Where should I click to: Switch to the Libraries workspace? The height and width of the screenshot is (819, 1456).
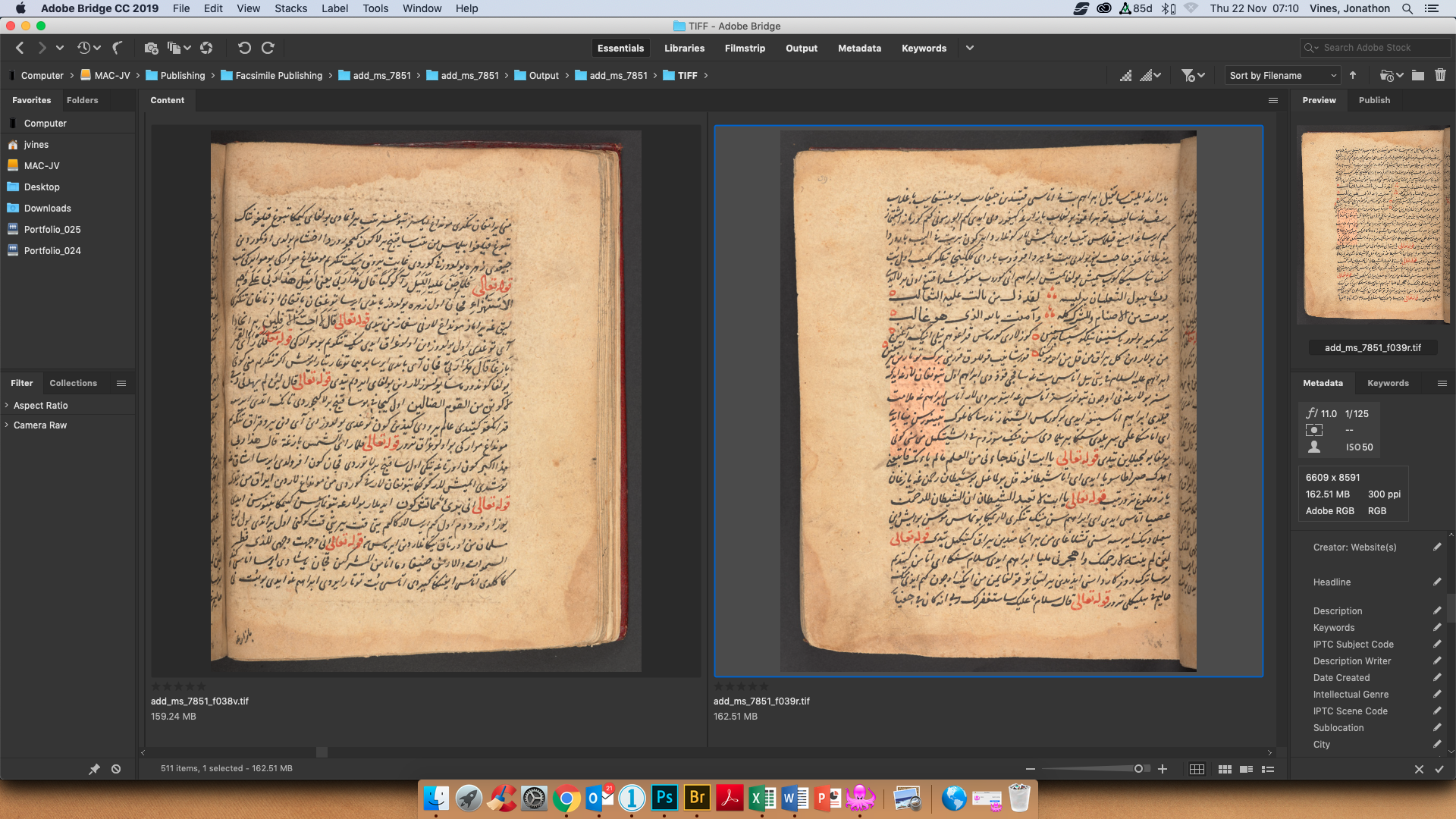[x=684, y=48]
